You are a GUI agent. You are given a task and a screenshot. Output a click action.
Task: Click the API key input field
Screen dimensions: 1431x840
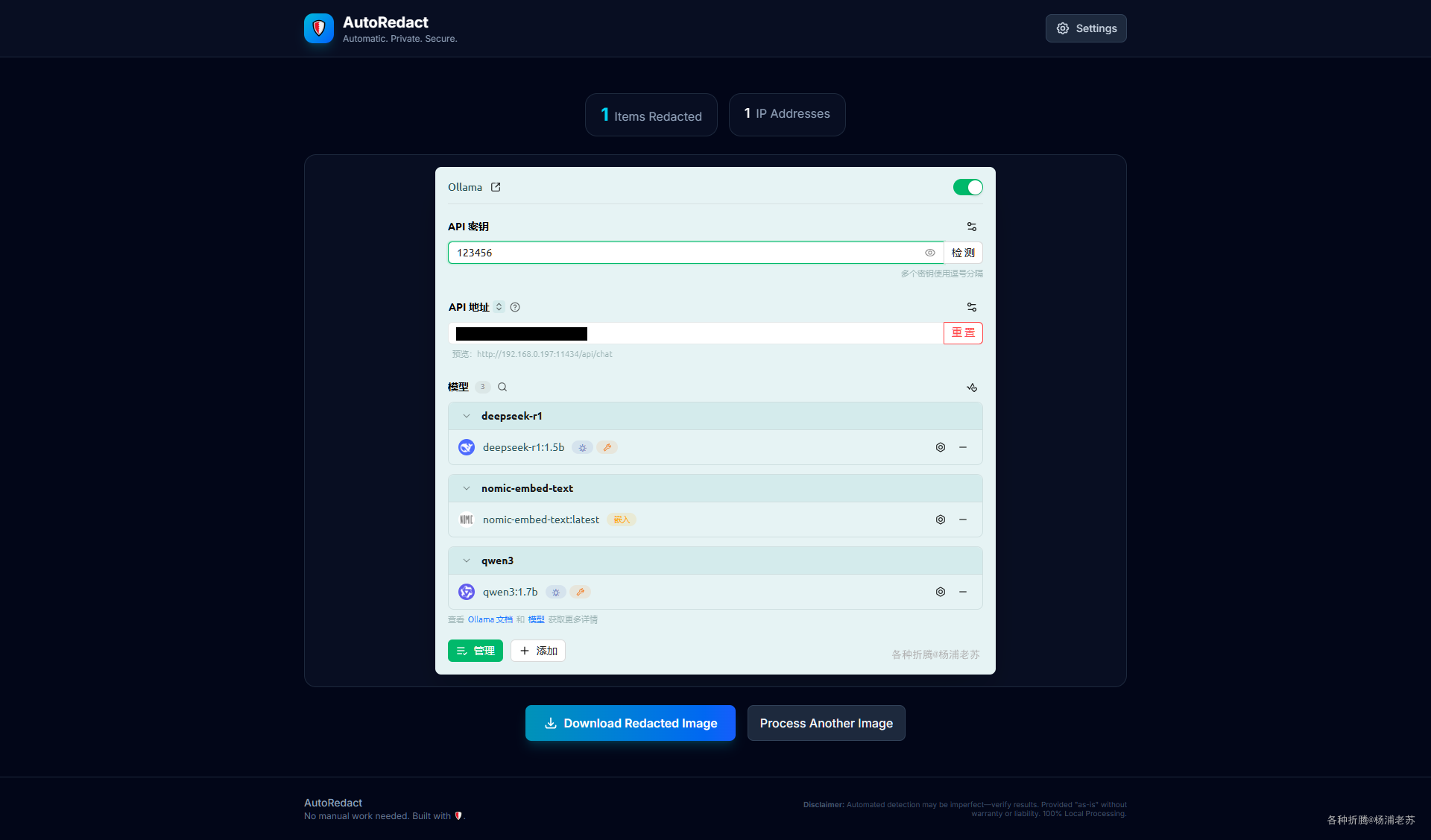(686, 253)
